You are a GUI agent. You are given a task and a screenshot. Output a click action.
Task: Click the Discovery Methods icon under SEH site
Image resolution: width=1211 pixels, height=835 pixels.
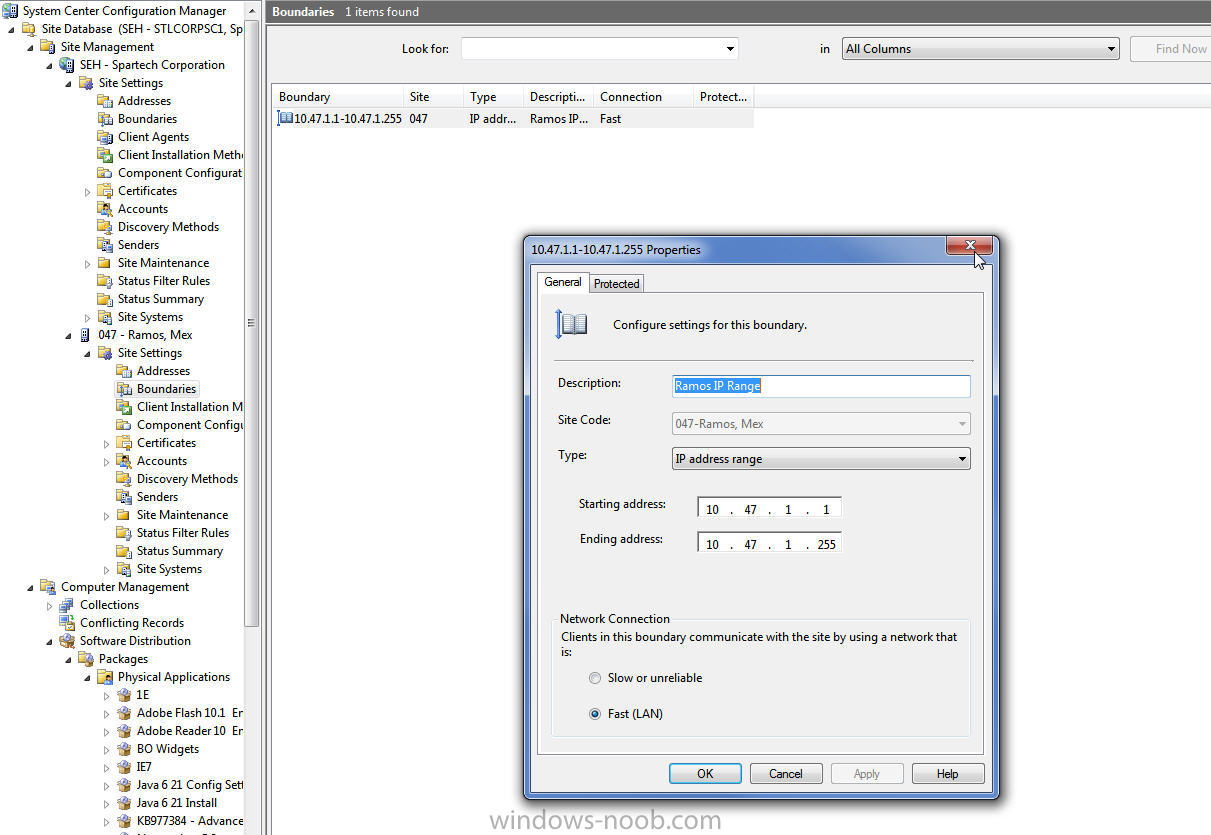coord(105,227)
